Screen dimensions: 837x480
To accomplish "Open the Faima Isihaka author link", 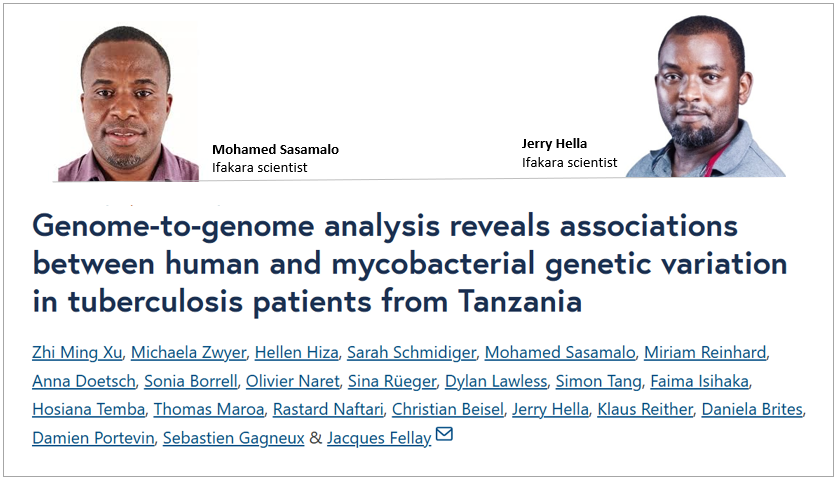I will (x=709, y=381).
